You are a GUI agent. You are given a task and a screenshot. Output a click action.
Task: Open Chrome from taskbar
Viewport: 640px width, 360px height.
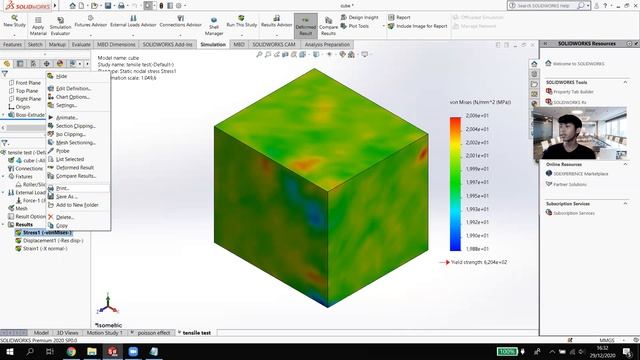click(x=71, y=351)
